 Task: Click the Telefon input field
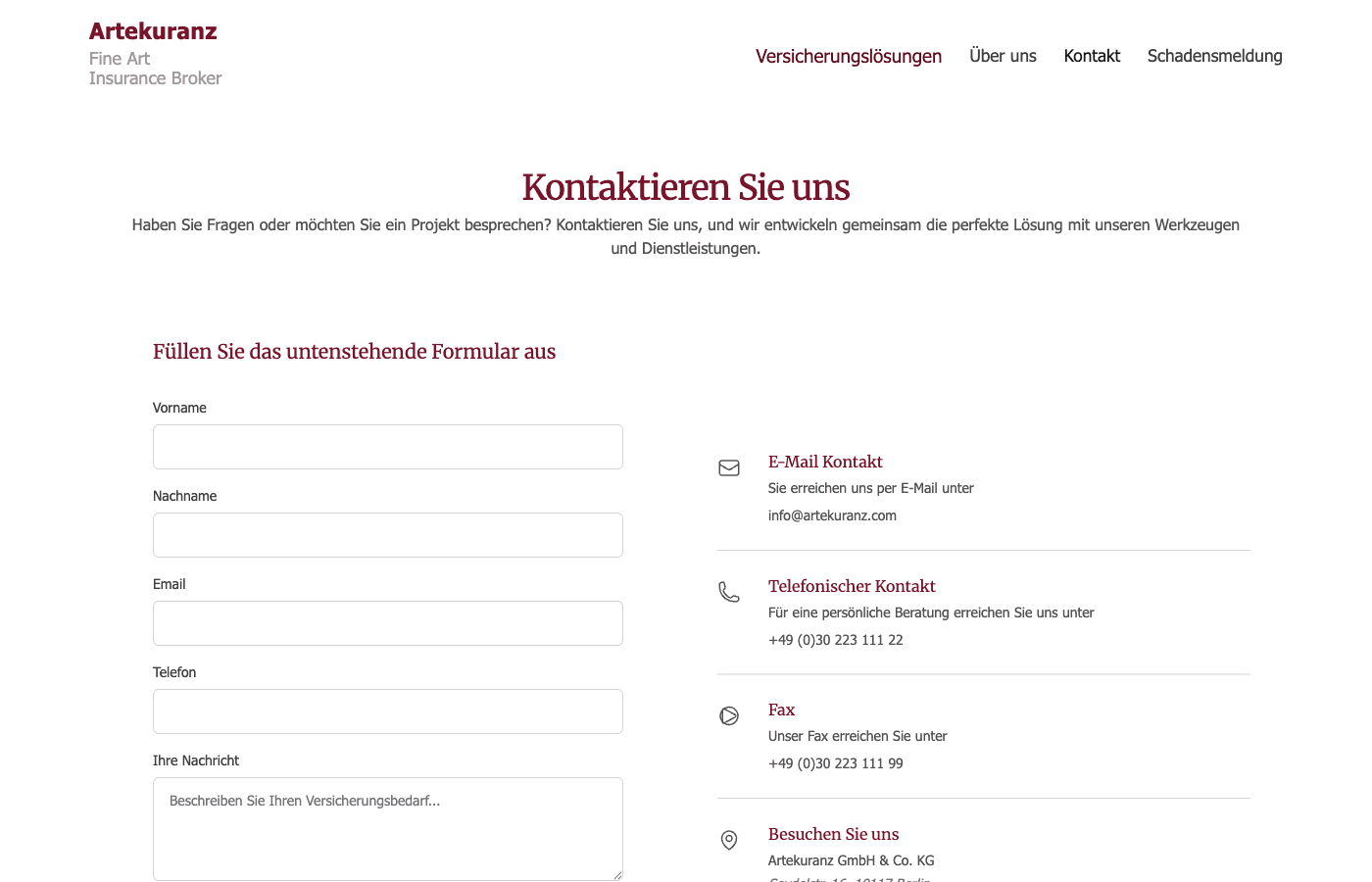(x=387, y=711)
